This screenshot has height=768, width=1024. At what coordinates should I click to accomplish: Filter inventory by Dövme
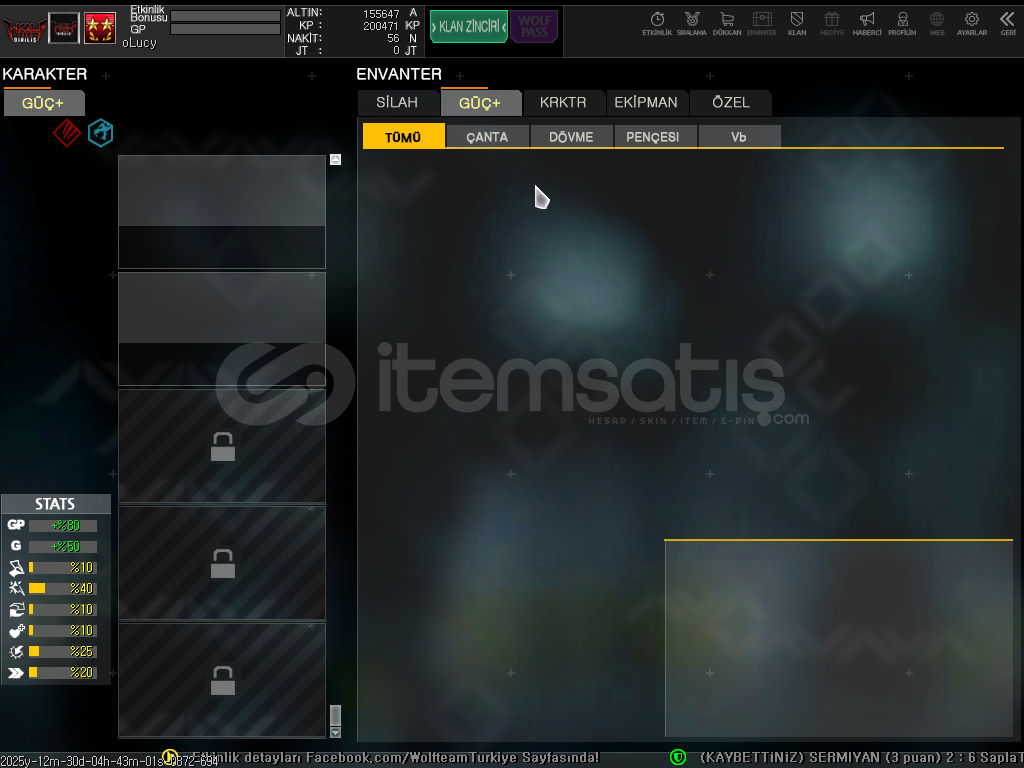pyautogui.click(x=571, y=137)
